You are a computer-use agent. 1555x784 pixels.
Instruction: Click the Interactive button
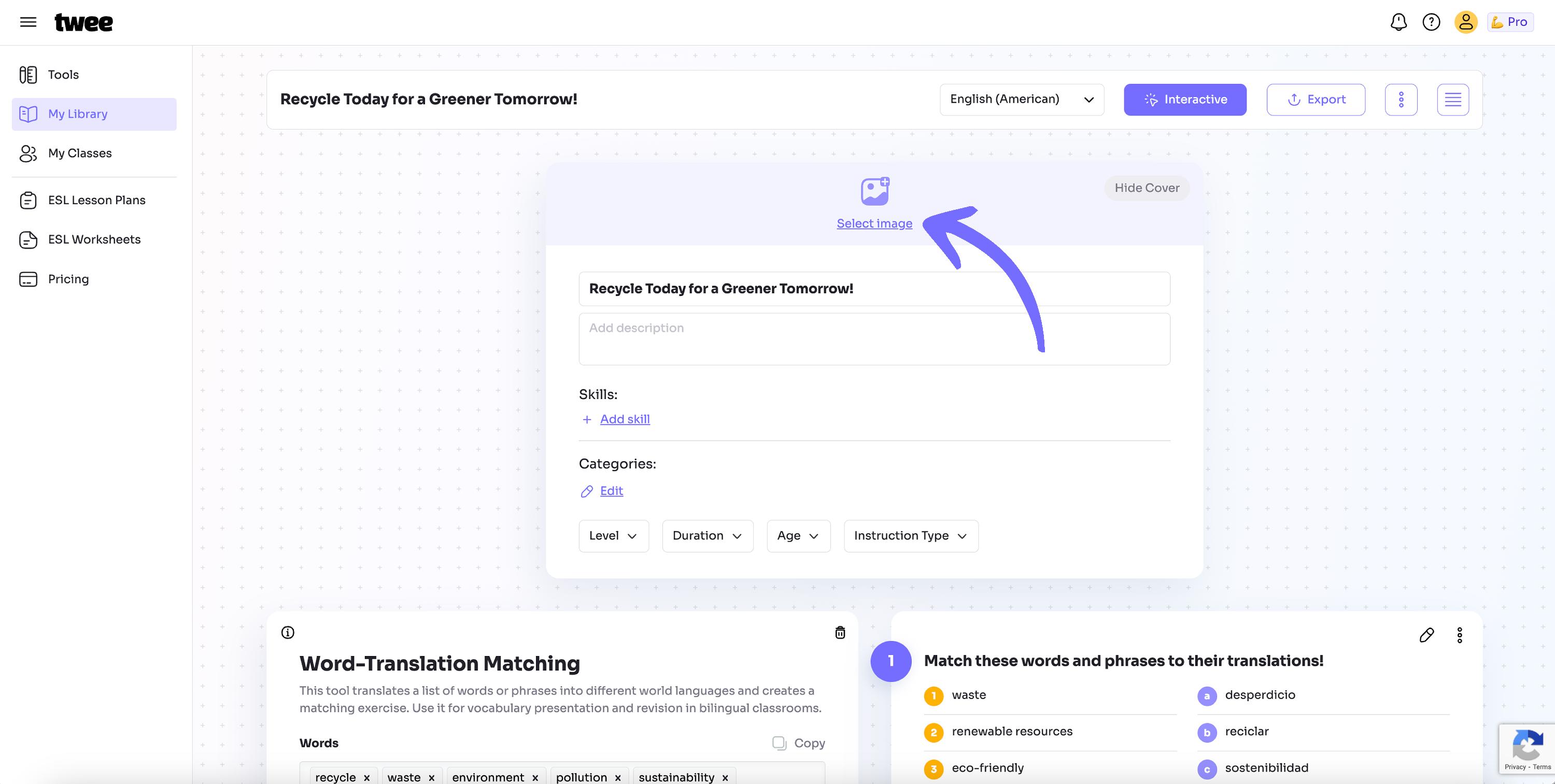[x=1185, y=99]
